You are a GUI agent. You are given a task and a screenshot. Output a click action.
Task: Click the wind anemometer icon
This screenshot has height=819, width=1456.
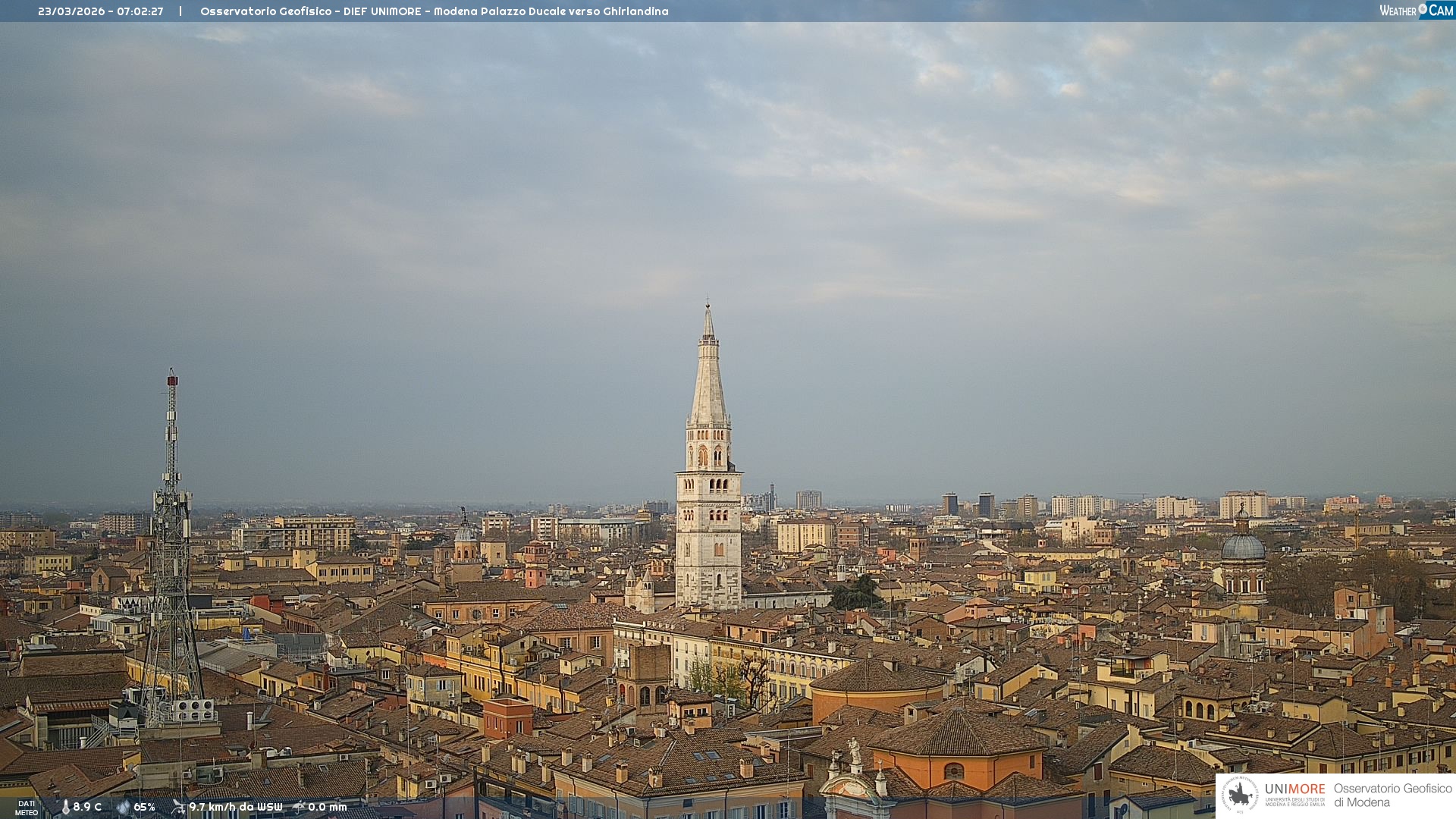coord(178,807)
